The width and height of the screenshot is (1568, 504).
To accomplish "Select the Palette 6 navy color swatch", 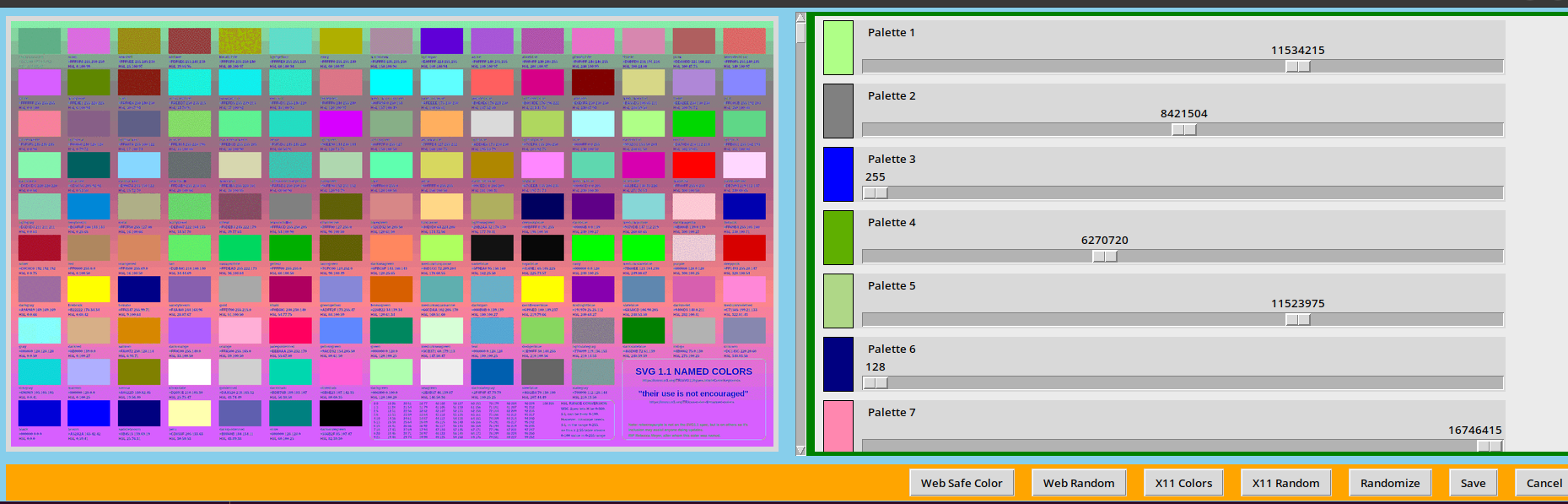I will [x=838, y=365].
